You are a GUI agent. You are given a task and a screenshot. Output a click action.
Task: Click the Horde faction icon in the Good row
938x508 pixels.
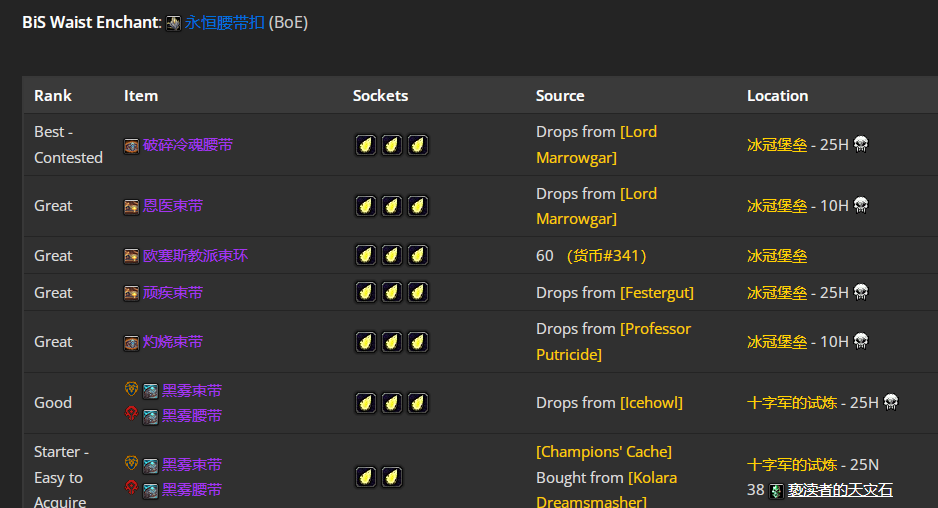pyautogui.click(x=131, y=414)
